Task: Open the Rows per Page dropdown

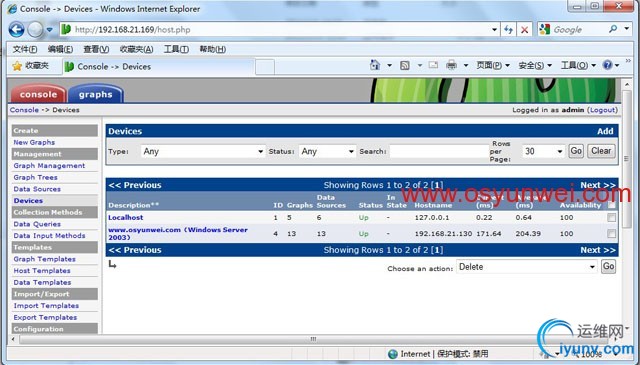Action: pyautogui.click(x=543, y=151)
